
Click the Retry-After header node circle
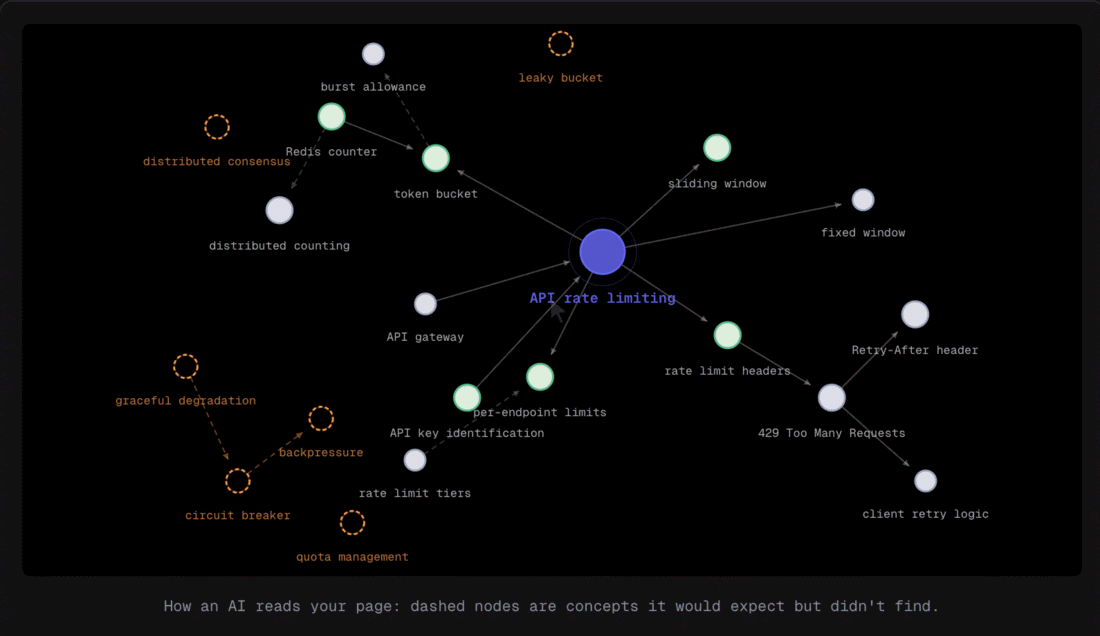point(915,315)
